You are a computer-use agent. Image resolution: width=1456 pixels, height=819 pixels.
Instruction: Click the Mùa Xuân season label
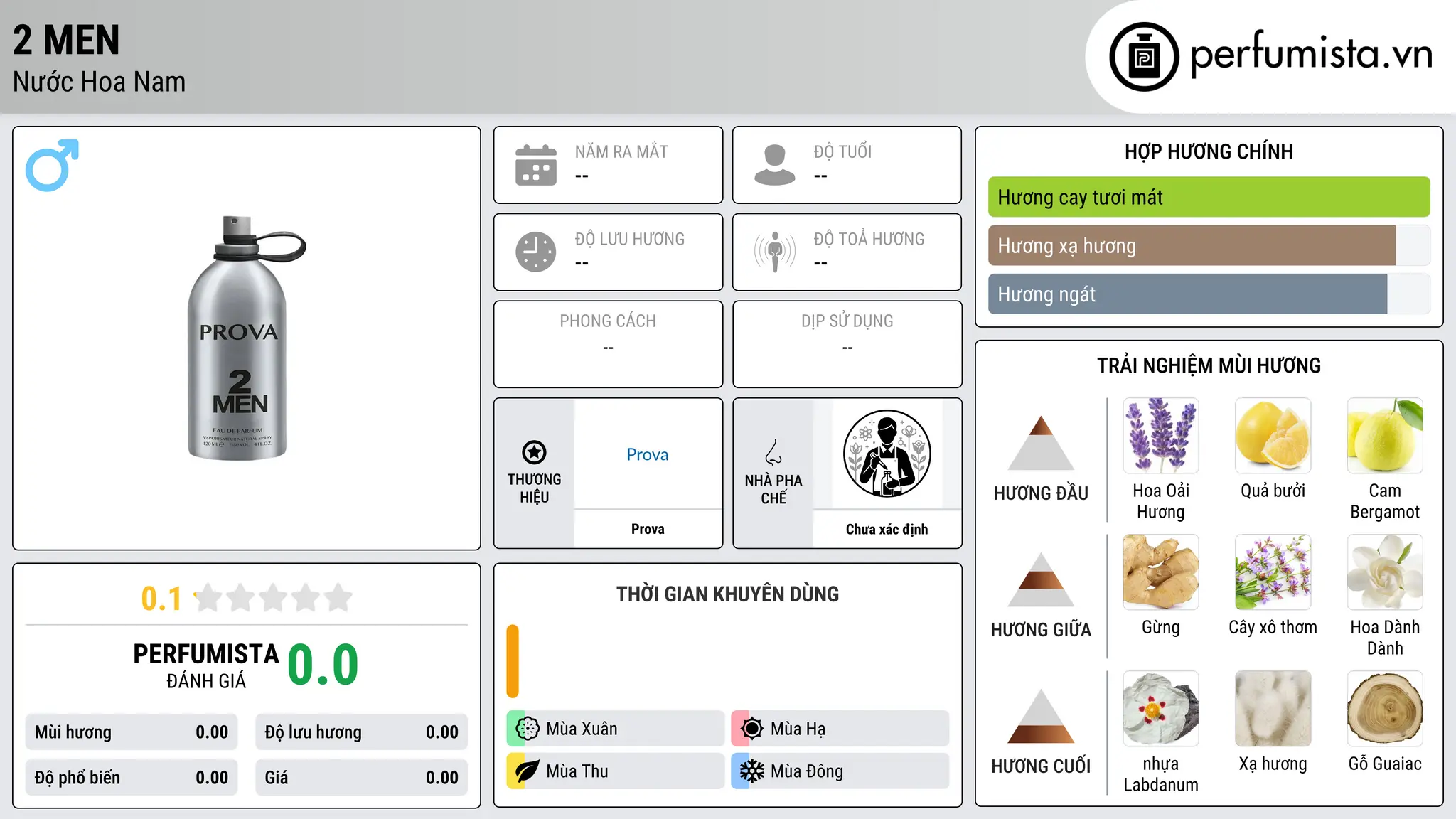point(582,729)
